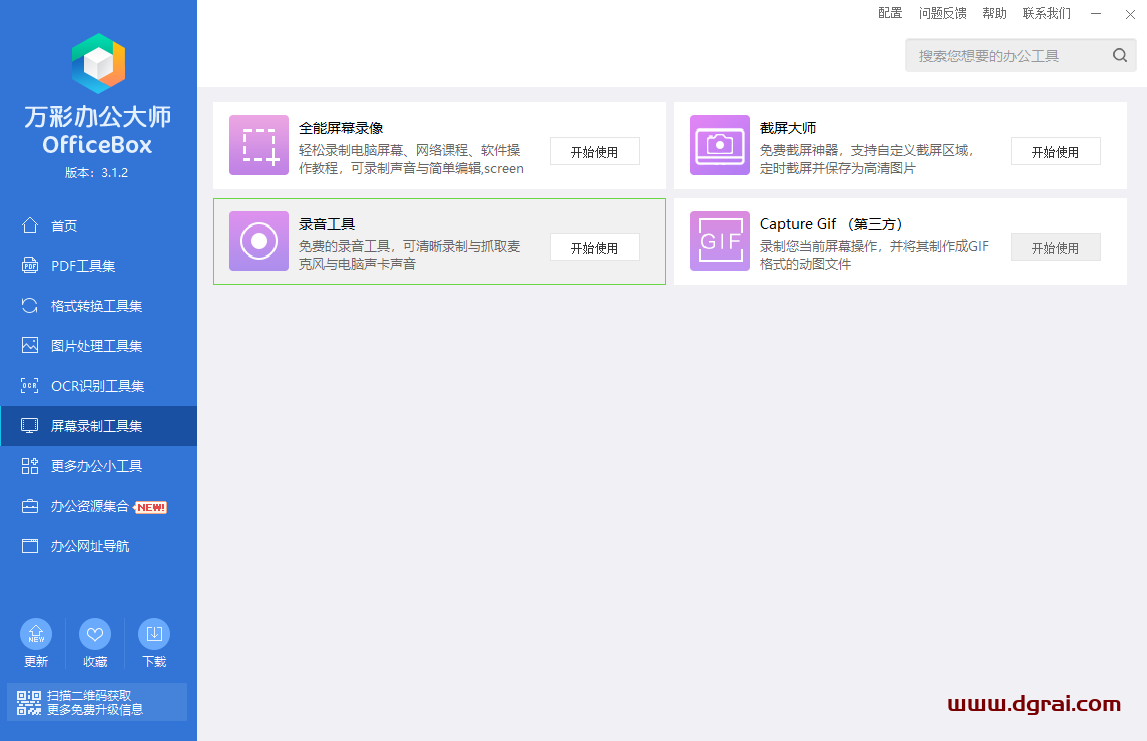The height and width of the screenshot is (741, 1147).
Task: Click the 更新 update round icon
Action: pos(36,634)
